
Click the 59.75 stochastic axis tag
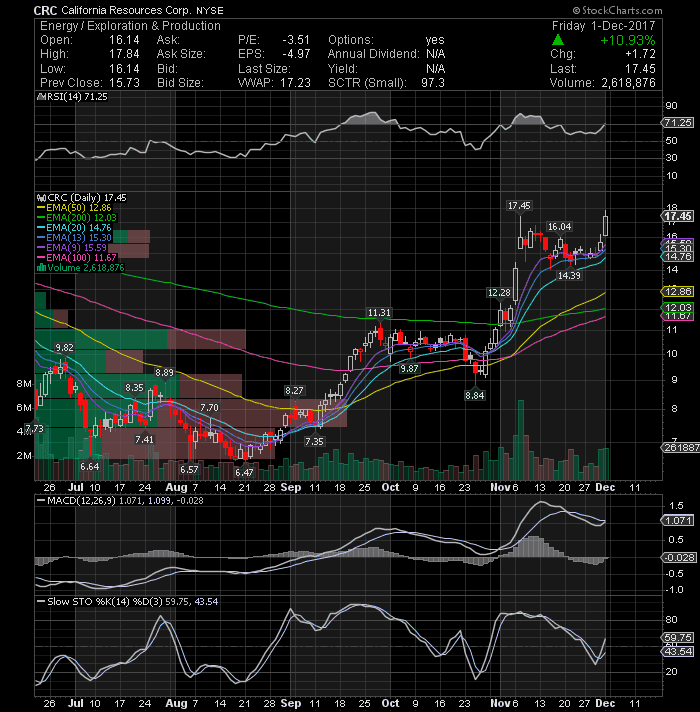tap(678, 638)
